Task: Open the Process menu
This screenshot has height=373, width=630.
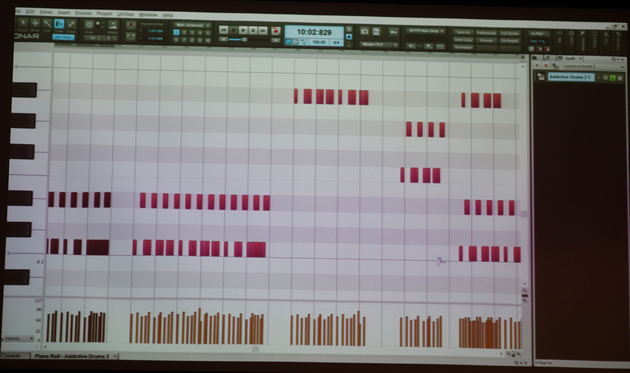Action: 83,13
